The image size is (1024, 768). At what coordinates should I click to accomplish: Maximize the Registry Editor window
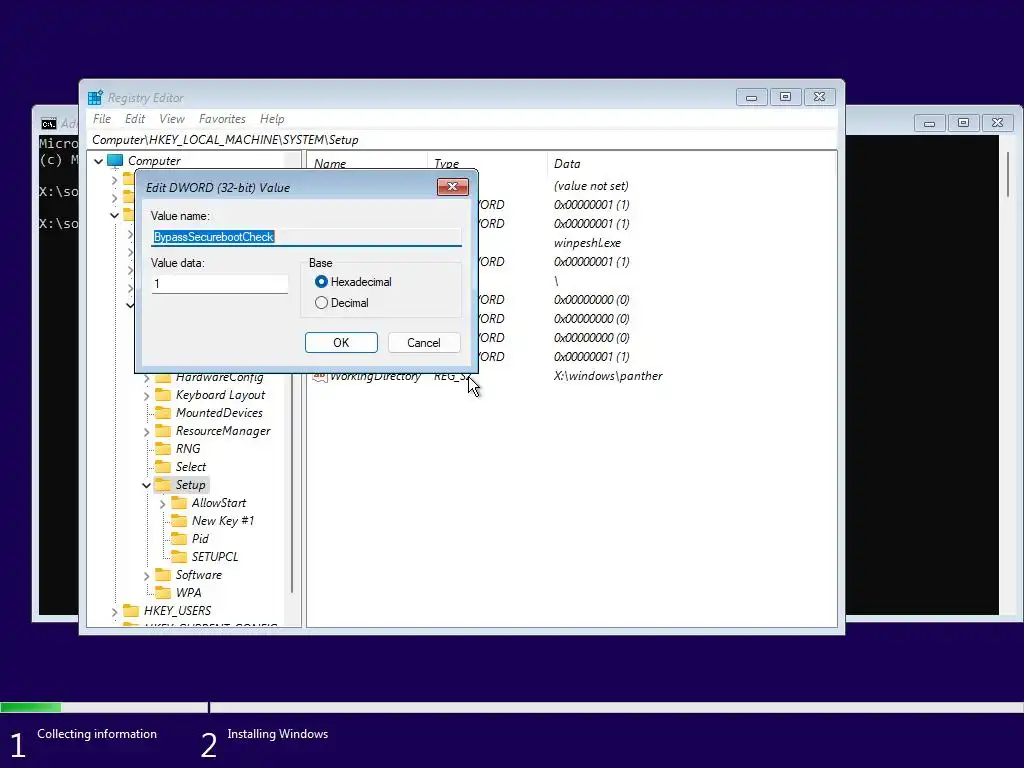[785, 97]
